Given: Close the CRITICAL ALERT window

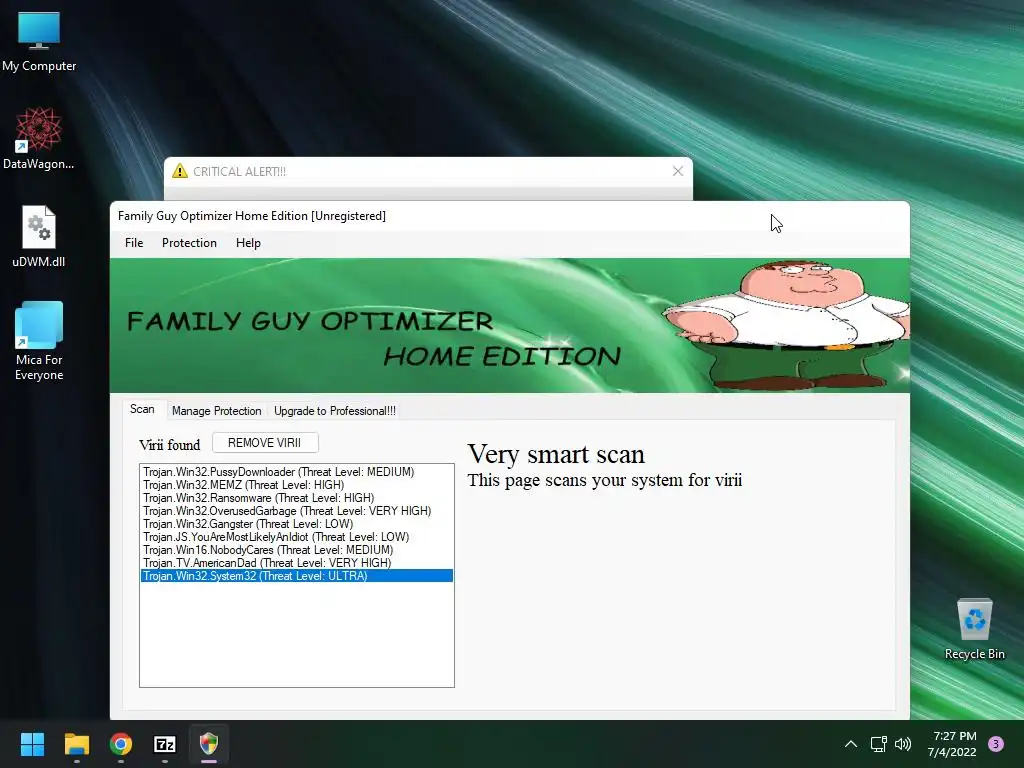Looking at the screenshot, I should click(x=678, y=171).
